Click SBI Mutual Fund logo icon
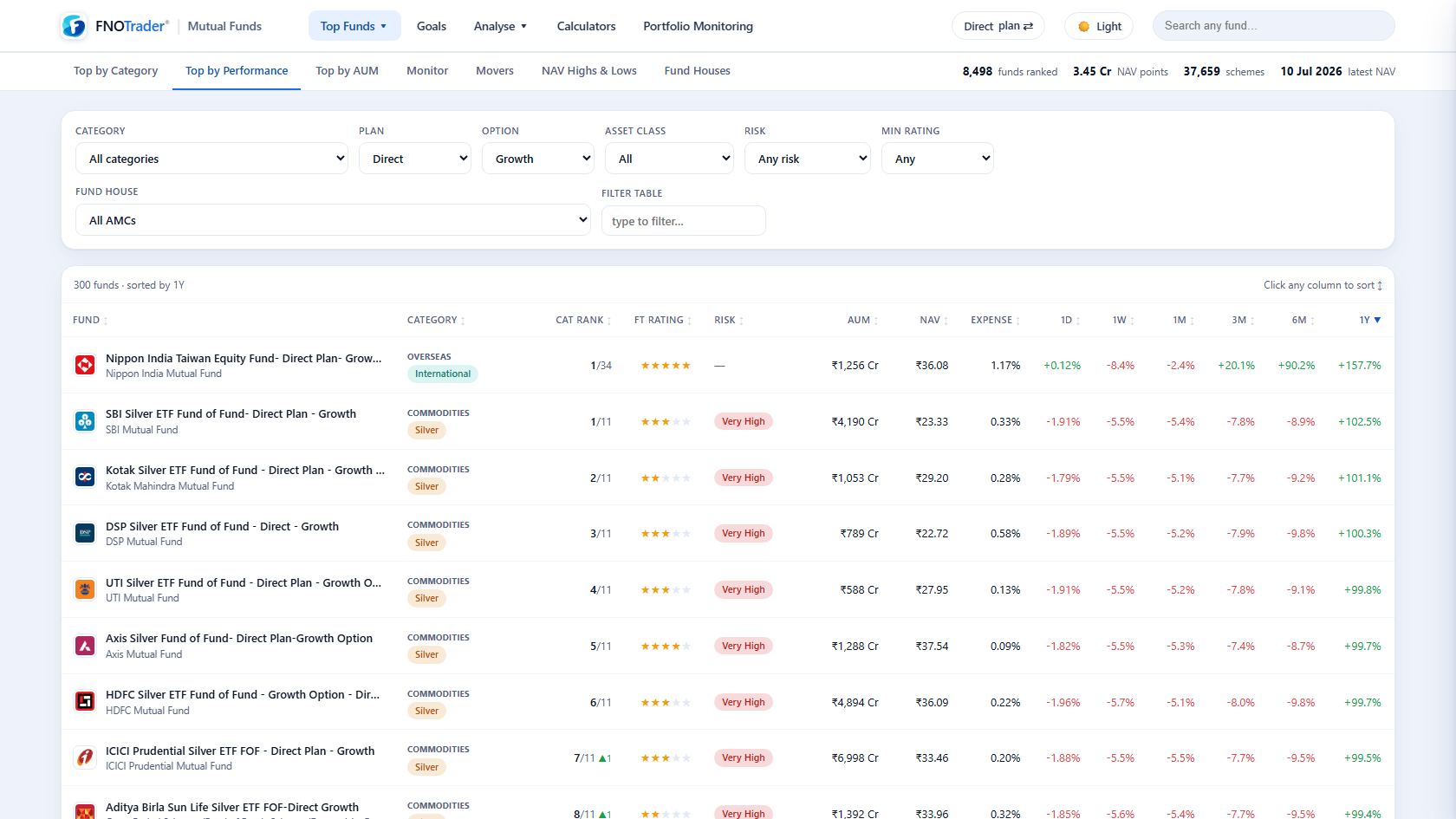The height and width of the screenshot is (819, 1456). 85,421
